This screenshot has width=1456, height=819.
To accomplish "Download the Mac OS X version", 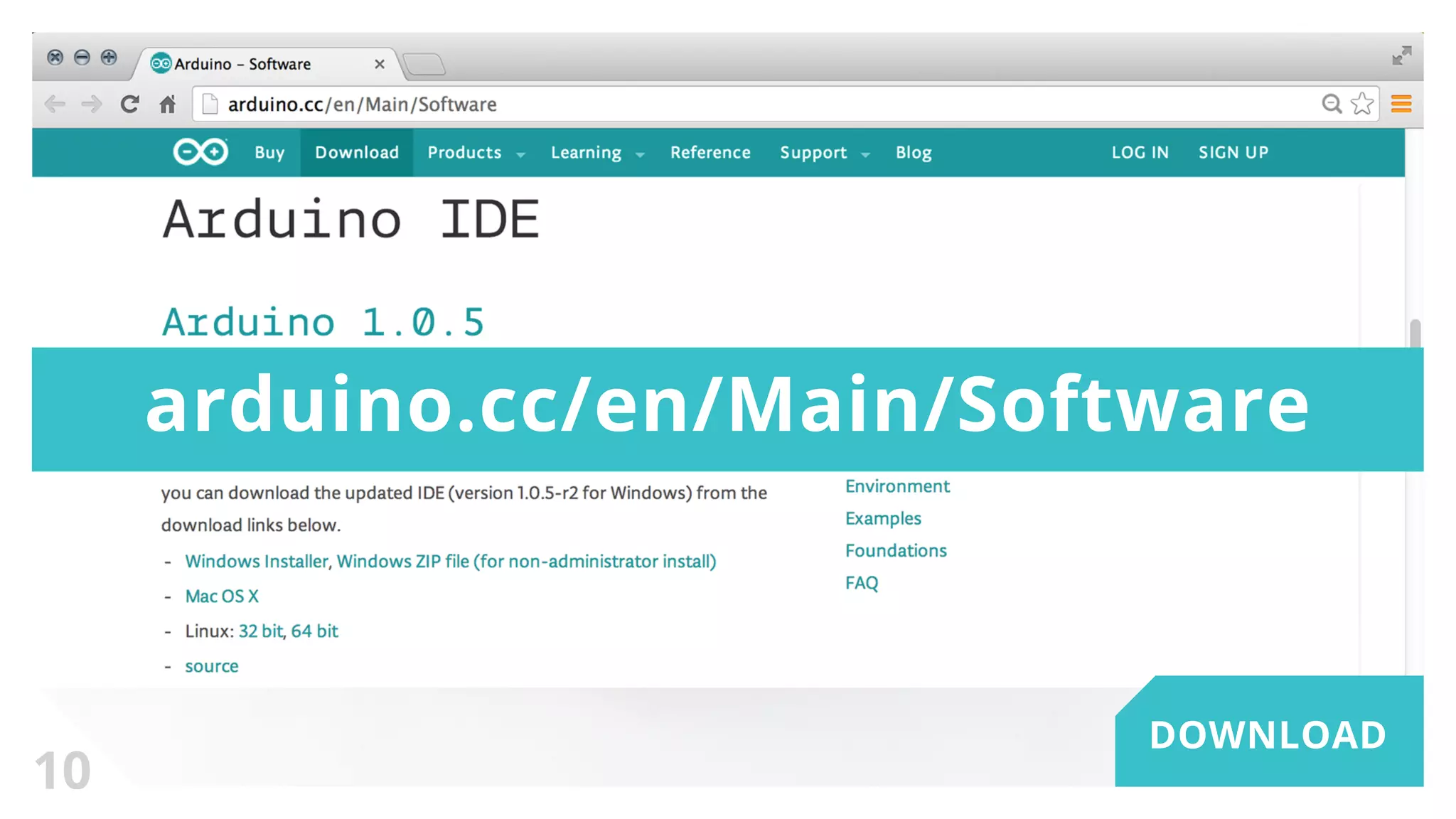I will point(222,596).
